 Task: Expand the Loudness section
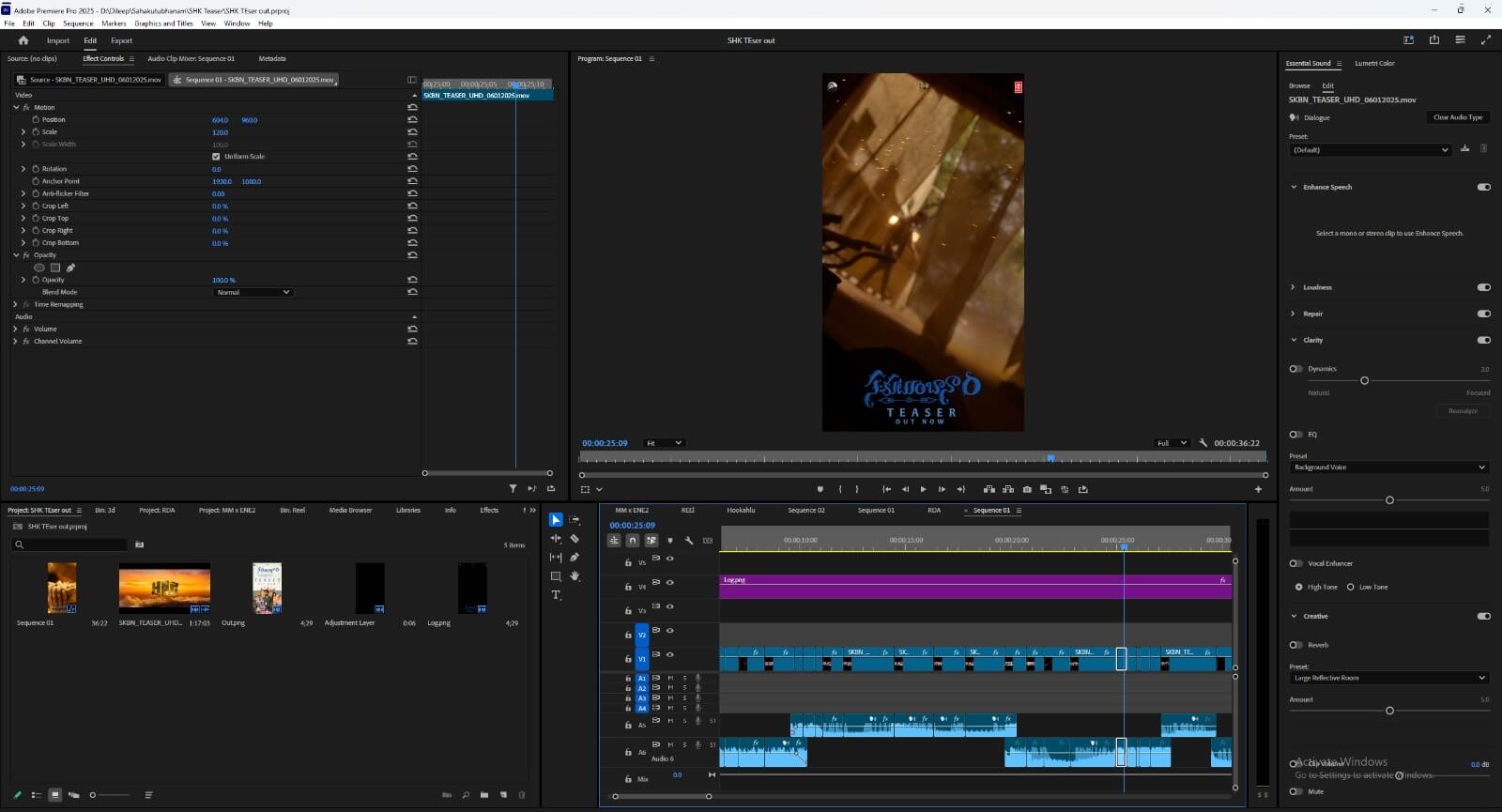click(x=1294, y=287)
